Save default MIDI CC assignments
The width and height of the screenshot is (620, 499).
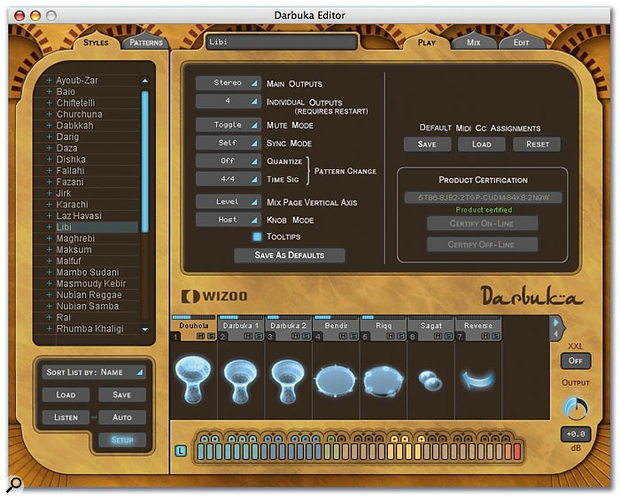(x=427, y=144)
